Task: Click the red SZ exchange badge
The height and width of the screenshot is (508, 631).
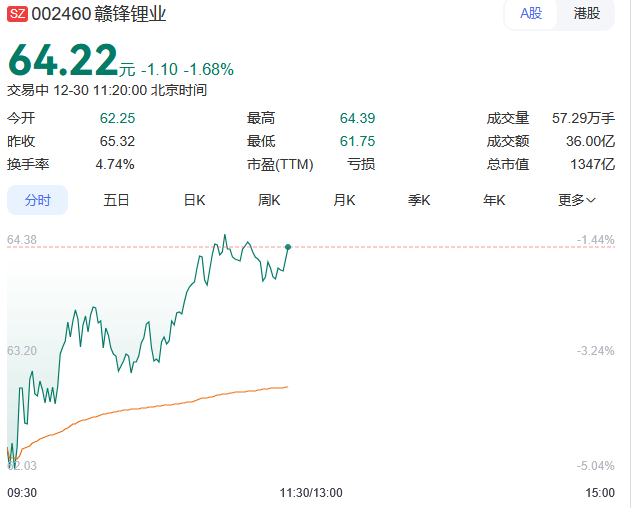Action: (17, 14)
